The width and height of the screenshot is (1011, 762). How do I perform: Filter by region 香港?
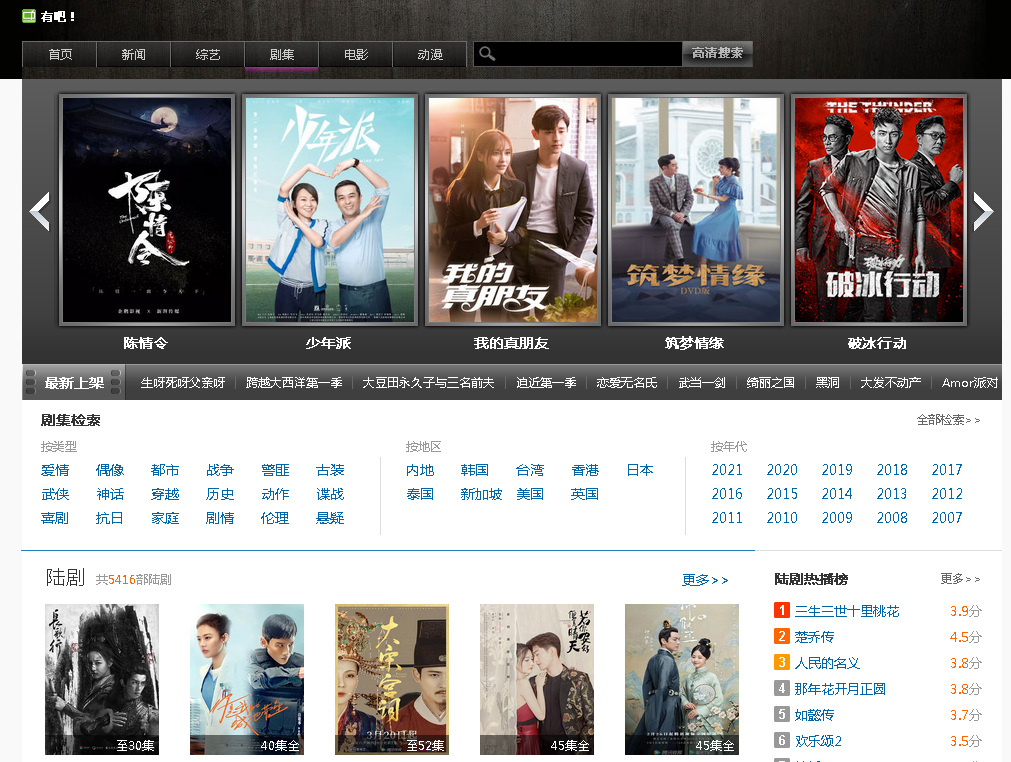pyautogui.click(x=585, y=470)
